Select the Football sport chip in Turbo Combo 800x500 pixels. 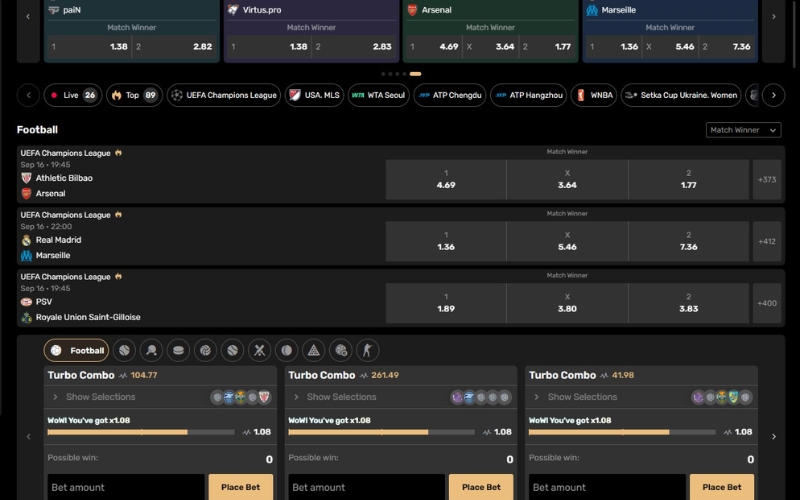[x=76, y=351]
